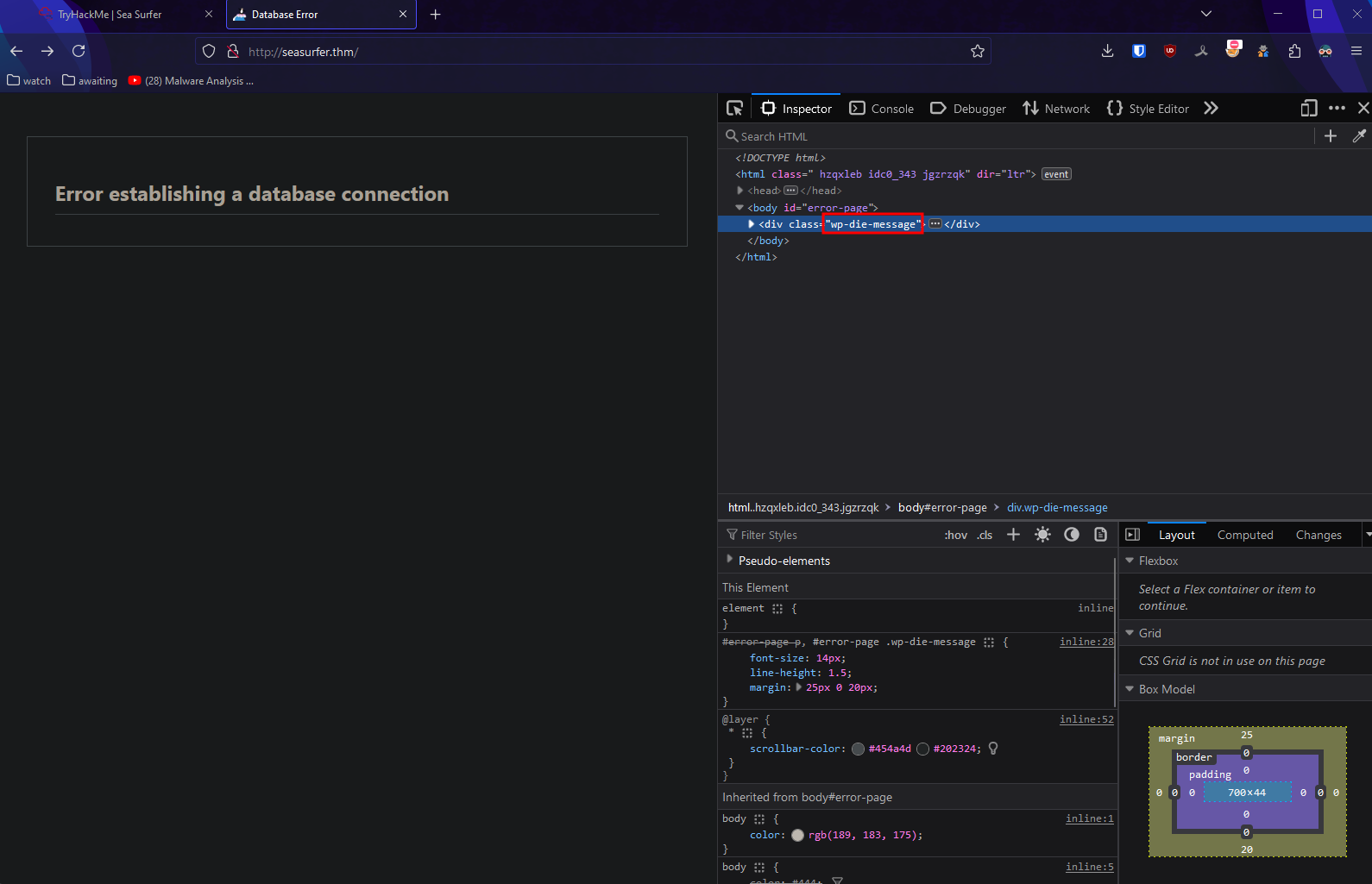Go back in browser history
Screen dimensions: 1372x884
(x=16, y=51)
